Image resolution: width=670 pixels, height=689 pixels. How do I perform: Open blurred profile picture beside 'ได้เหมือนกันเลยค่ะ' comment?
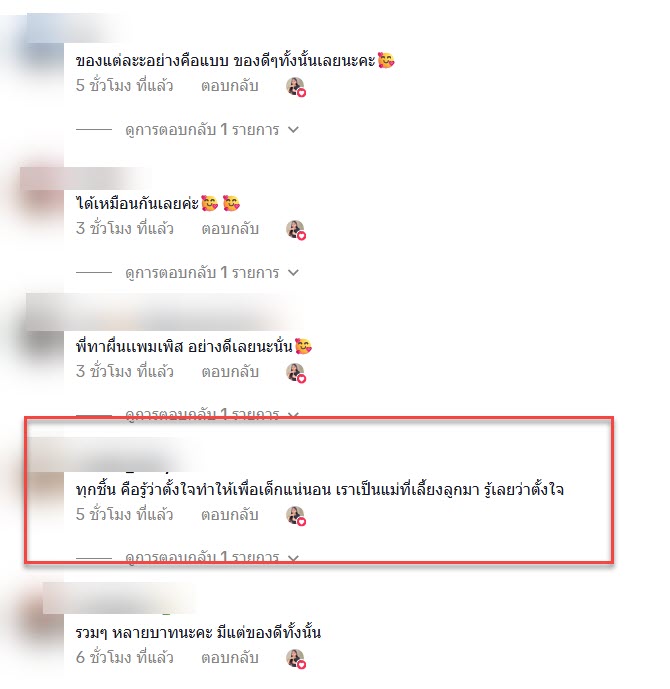tap(42, 198)
